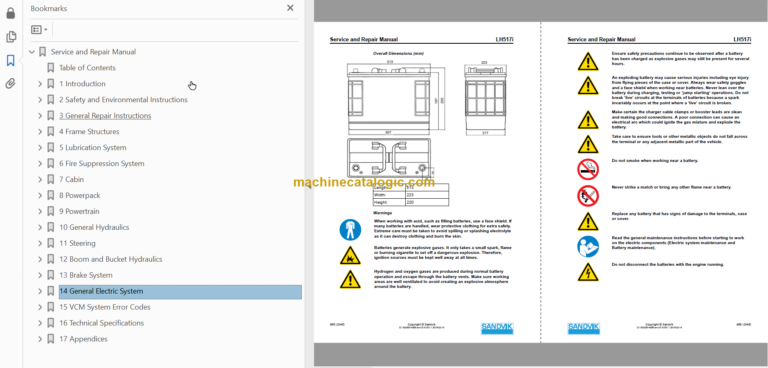Expand the 4 Frame Structures bookmark
768x368 pixels.
tap(40, 132)
